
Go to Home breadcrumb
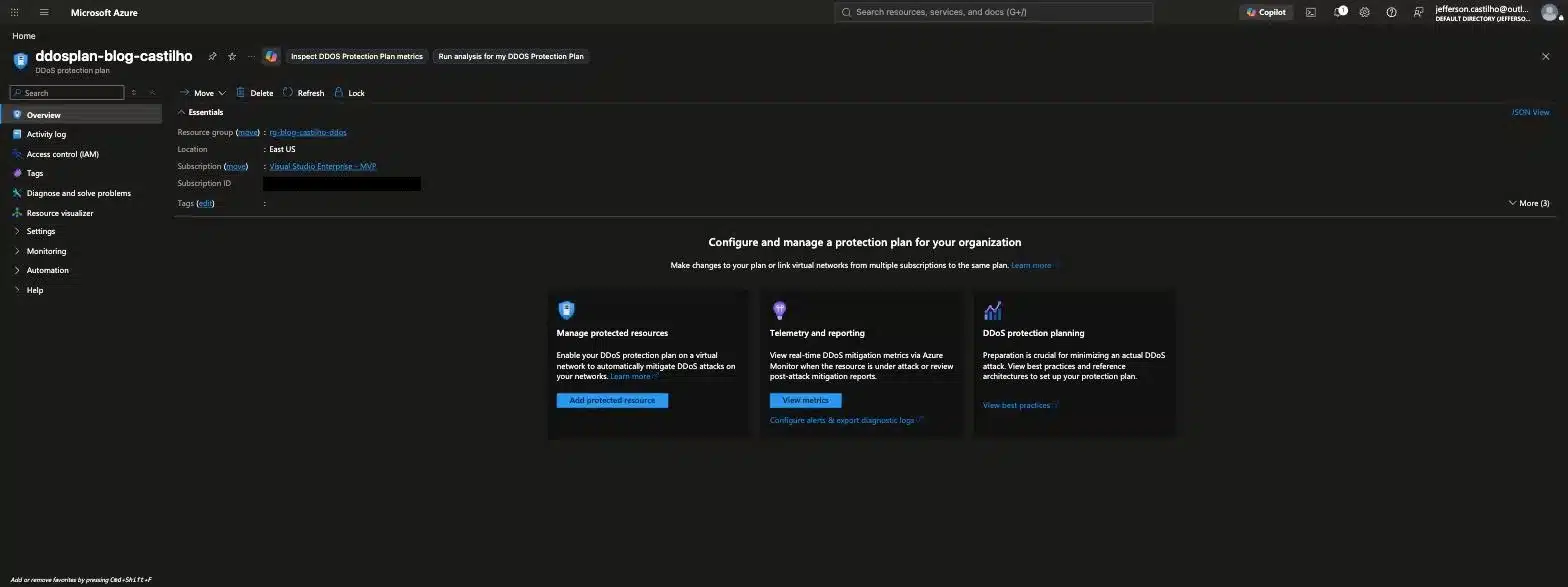tap(24, 36)
